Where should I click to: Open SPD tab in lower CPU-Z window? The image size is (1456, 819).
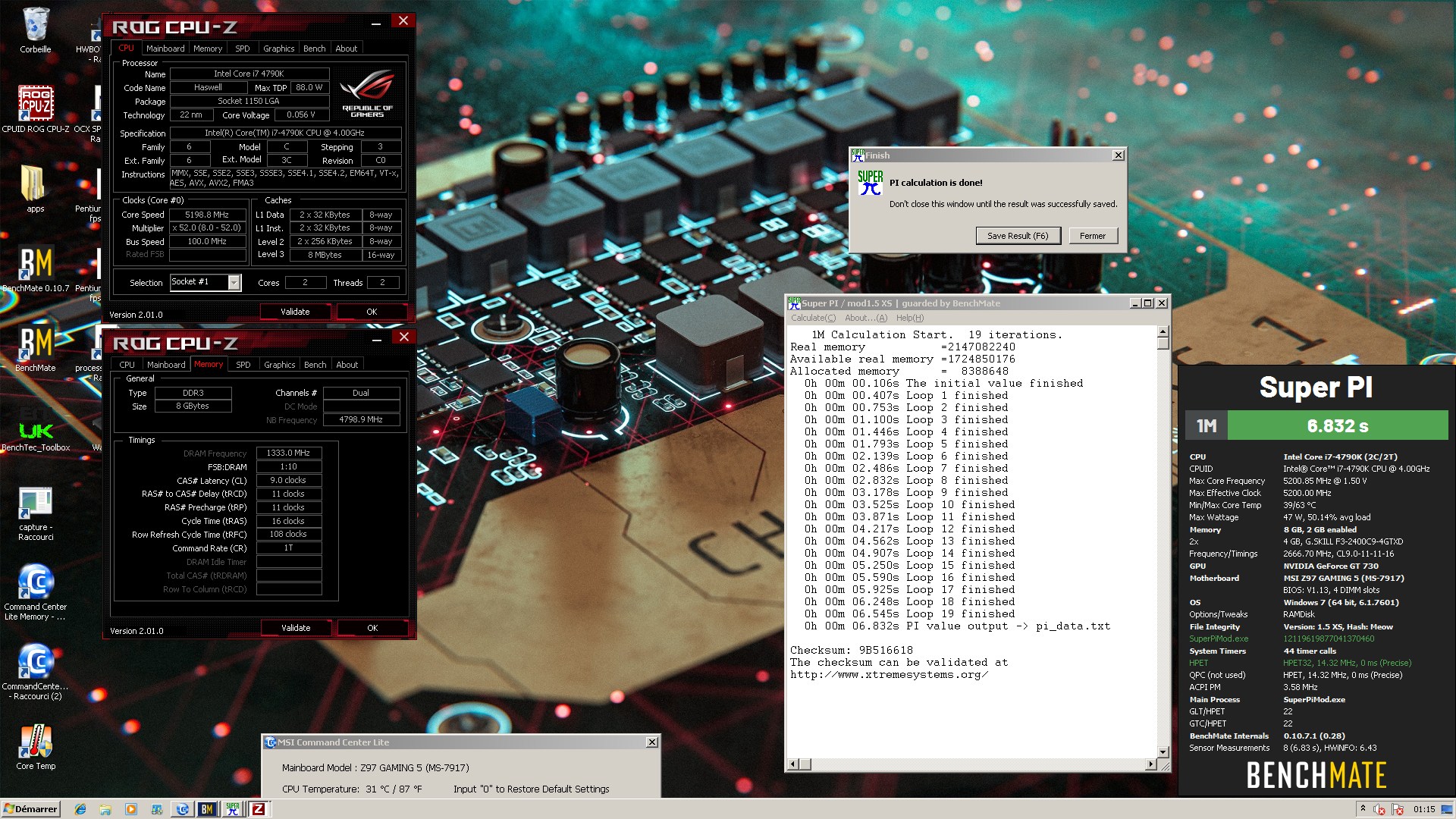pos(243,365)
